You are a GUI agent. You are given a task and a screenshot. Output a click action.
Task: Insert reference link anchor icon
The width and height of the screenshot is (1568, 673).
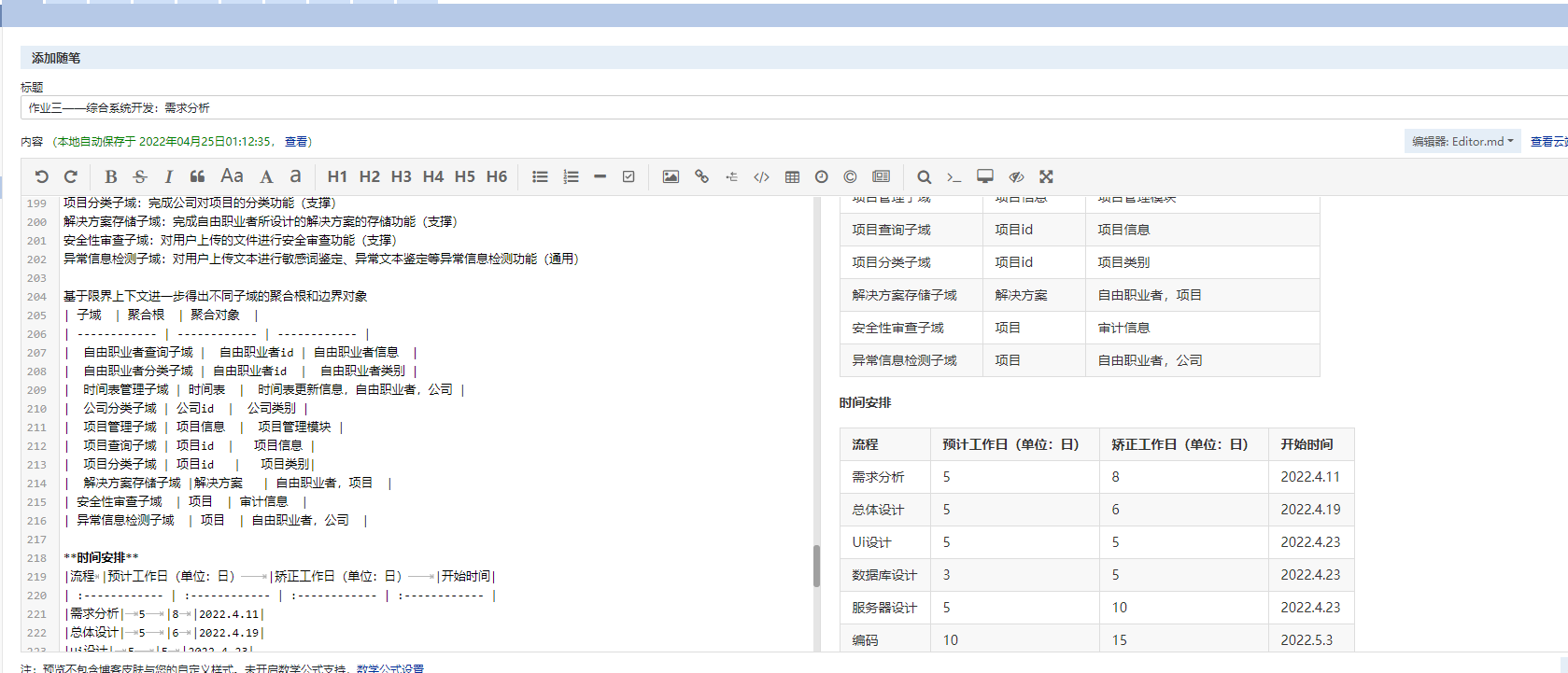point(731,176)
